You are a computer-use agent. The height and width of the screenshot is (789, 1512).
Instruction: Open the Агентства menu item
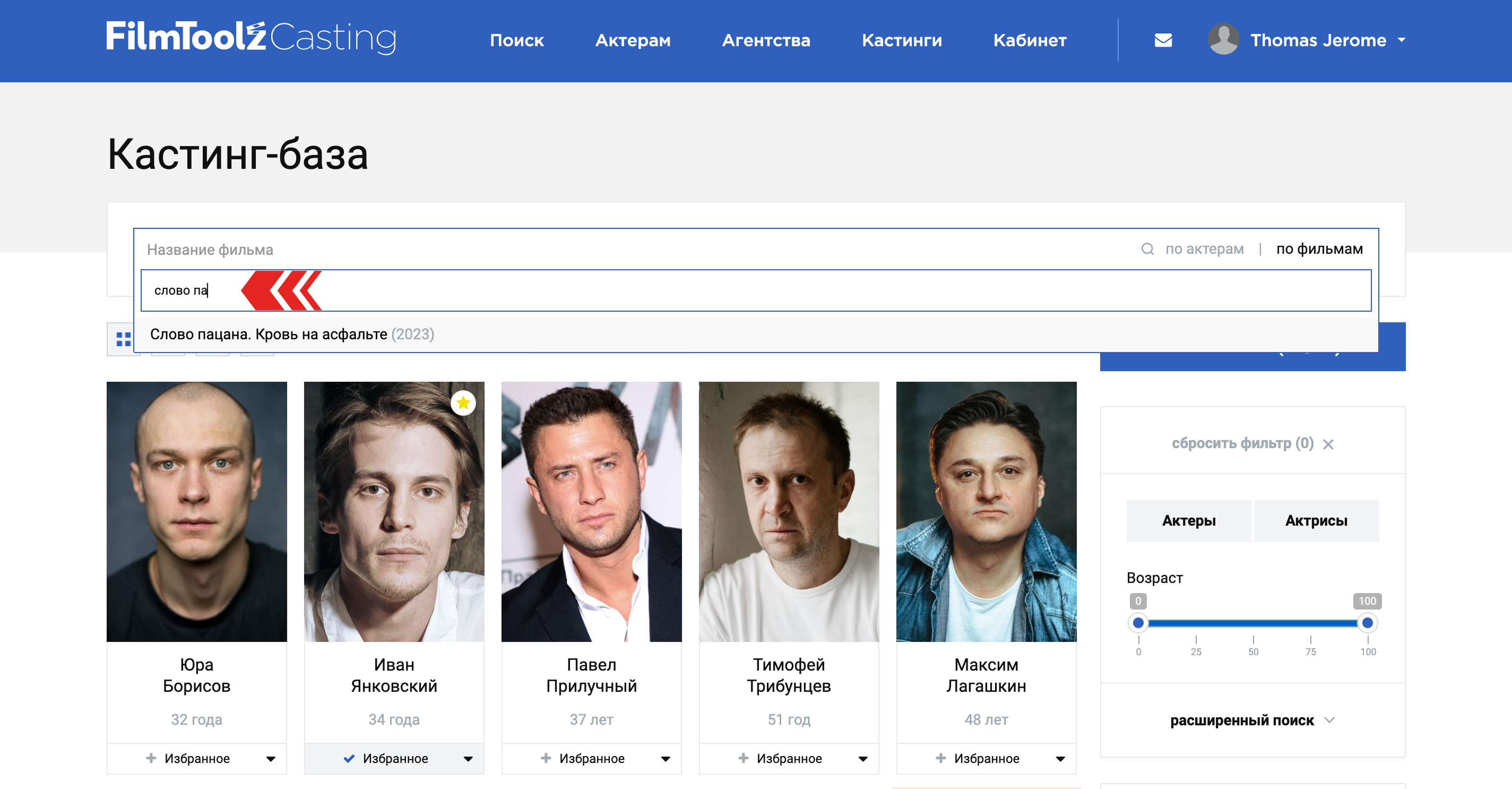pyautogui.click(x=766, y=40)
